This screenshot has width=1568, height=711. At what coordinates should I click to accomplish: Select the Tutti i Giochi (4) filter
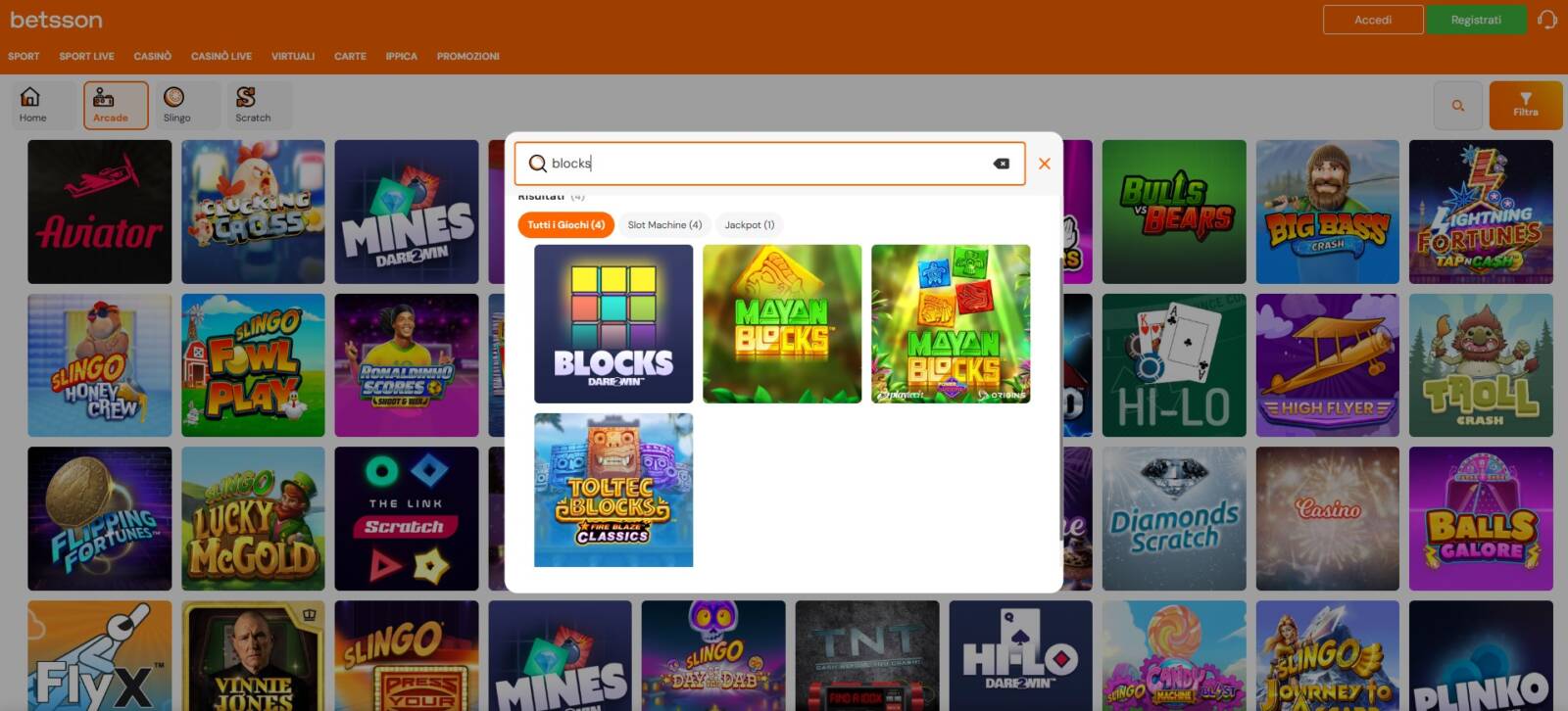565,225
